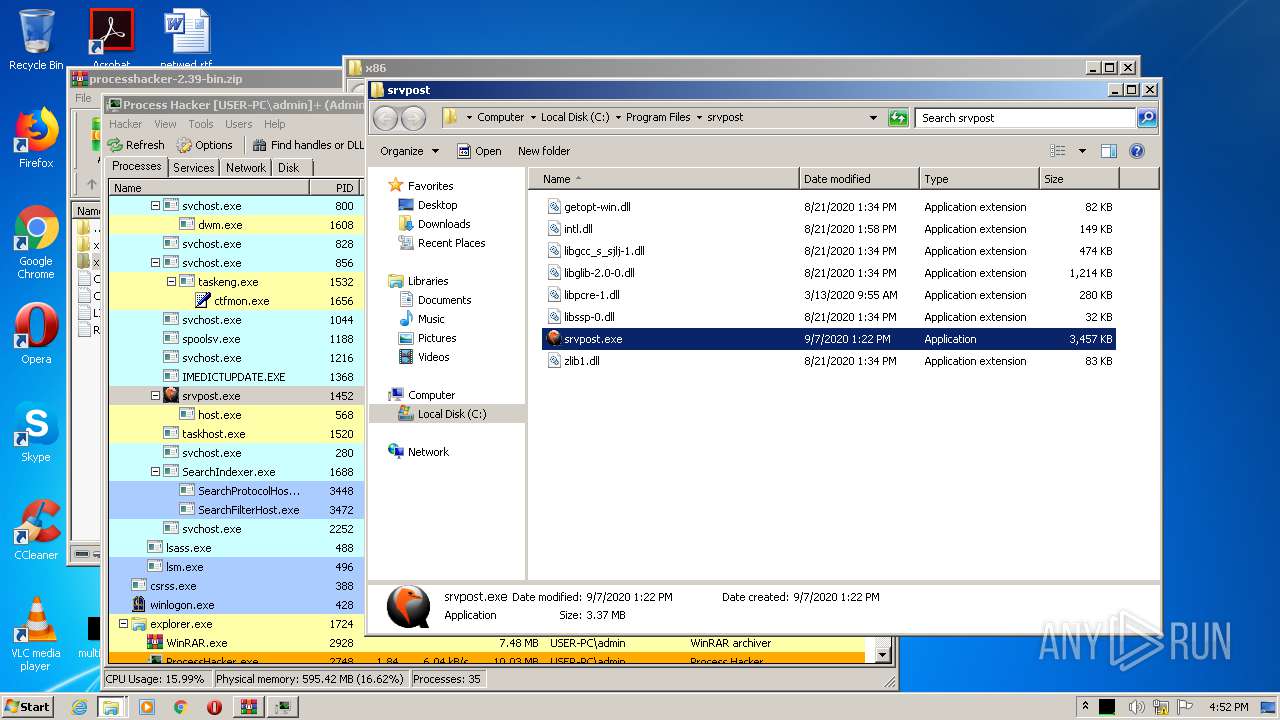Sort files by Size column

click(1079, 179)
